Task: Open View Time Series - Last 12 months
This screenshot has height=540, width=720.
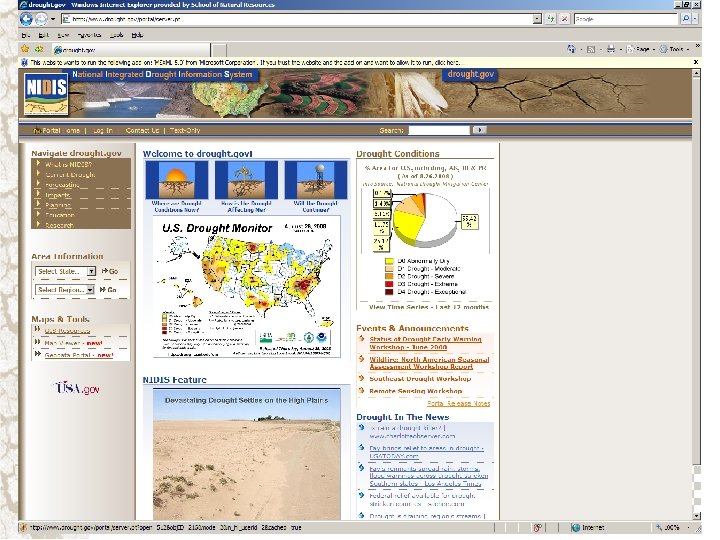Action: [428, 307]
